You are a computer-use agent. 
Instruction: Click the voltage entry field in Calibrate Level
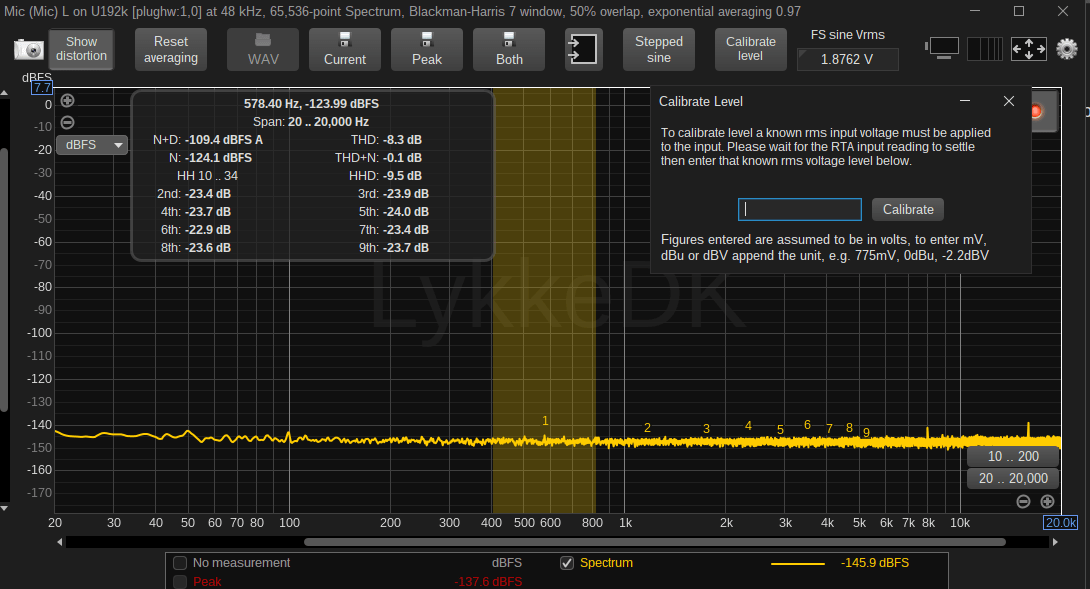pyautogui.click(x=799, y=209)
